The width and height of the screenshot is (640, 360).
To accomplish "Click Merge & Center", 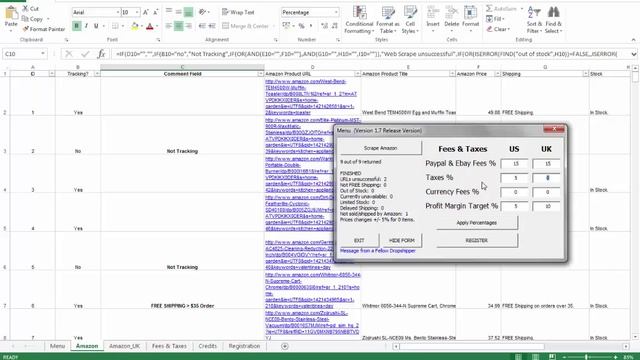I will coord(245,26).
